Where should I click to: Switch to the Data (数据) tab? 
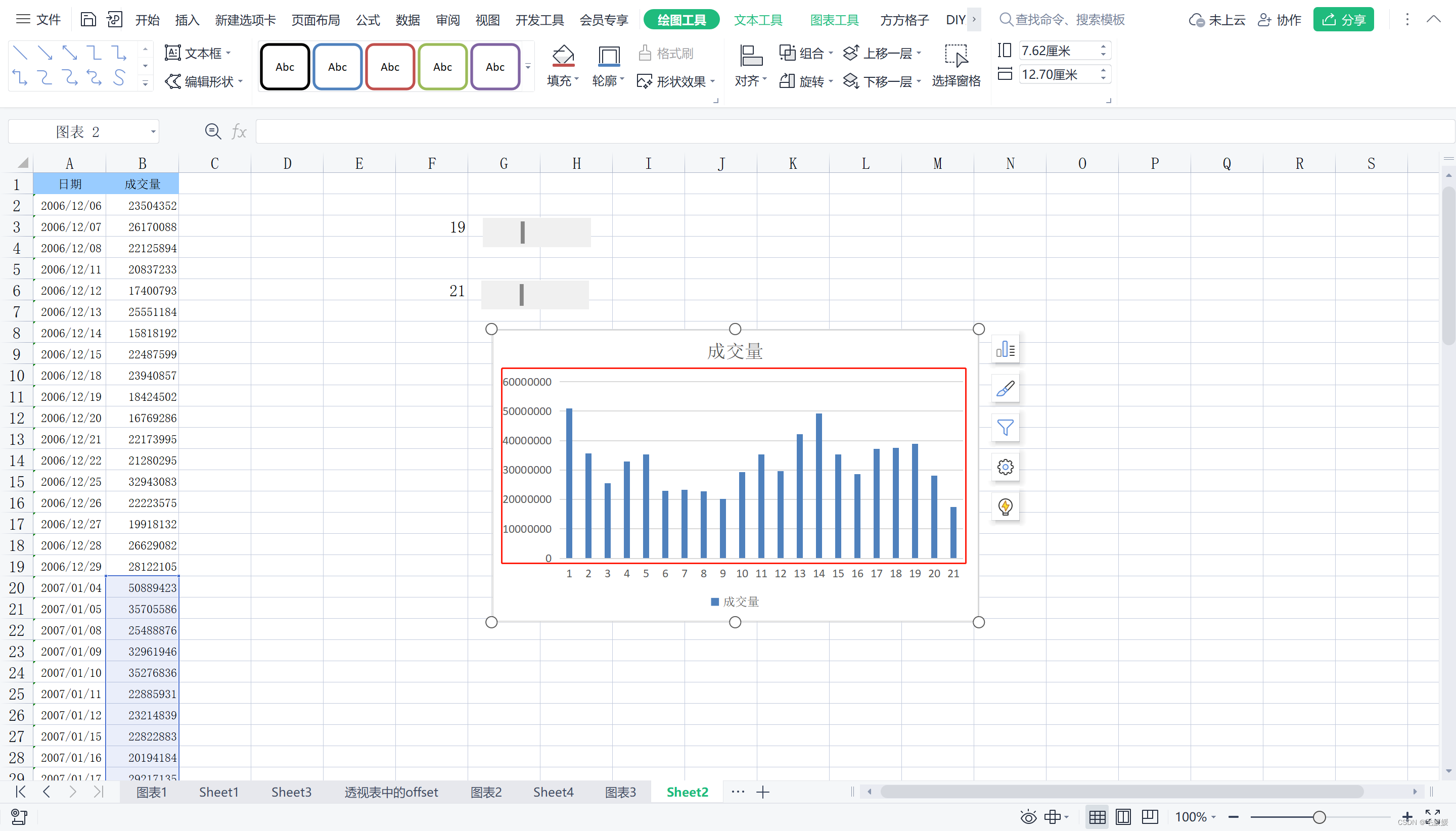408,20
